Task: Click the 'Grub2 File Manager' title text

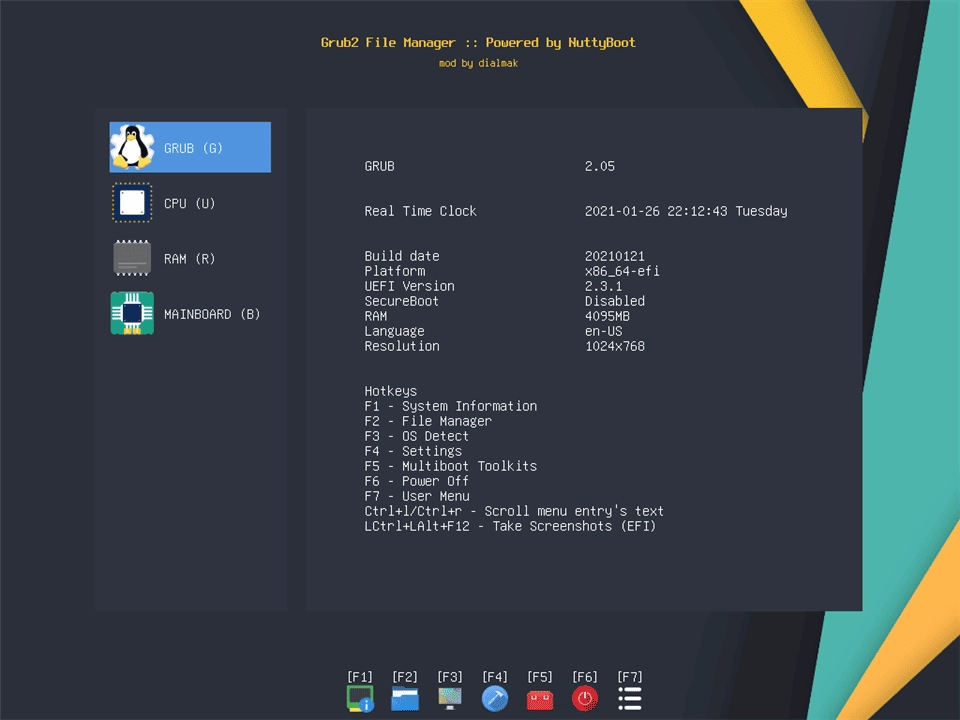Action: coord(388,42)
